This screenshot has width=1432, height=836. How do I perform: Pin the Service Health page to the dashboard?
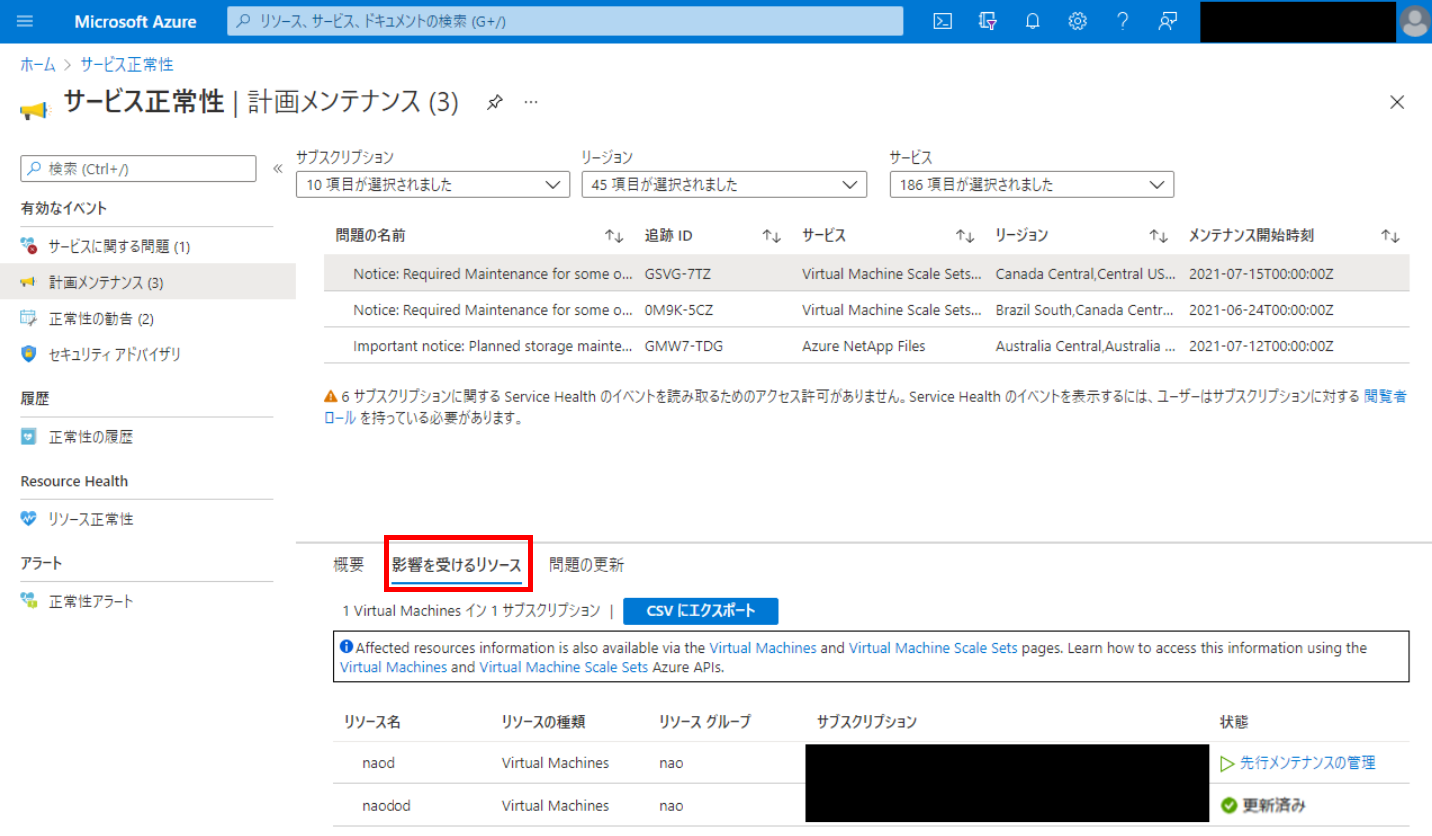pos(494,102)
